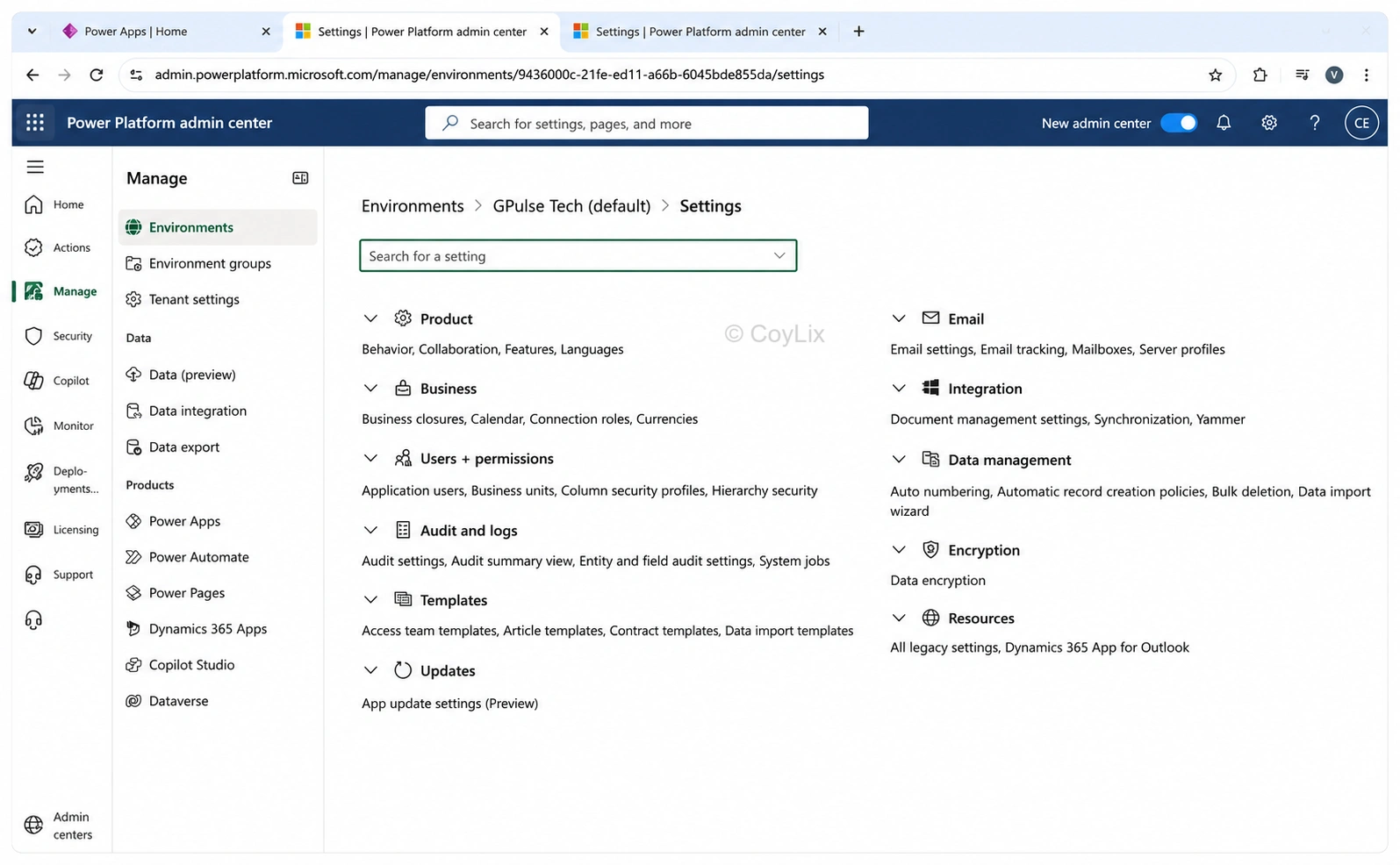Click the notifications bell icon

coord(1224,123)
